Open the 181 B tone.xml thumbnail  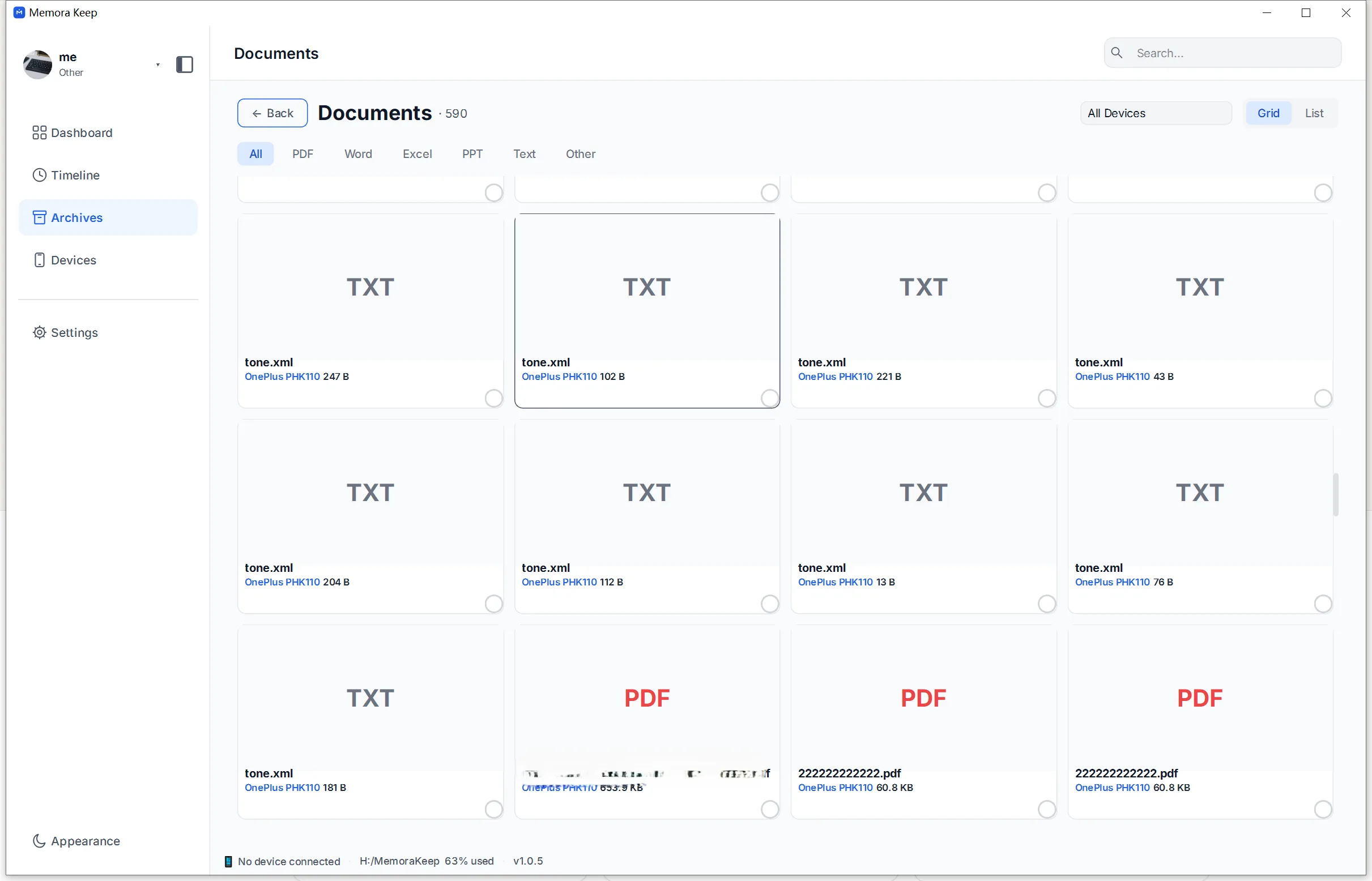coord(370,698)
